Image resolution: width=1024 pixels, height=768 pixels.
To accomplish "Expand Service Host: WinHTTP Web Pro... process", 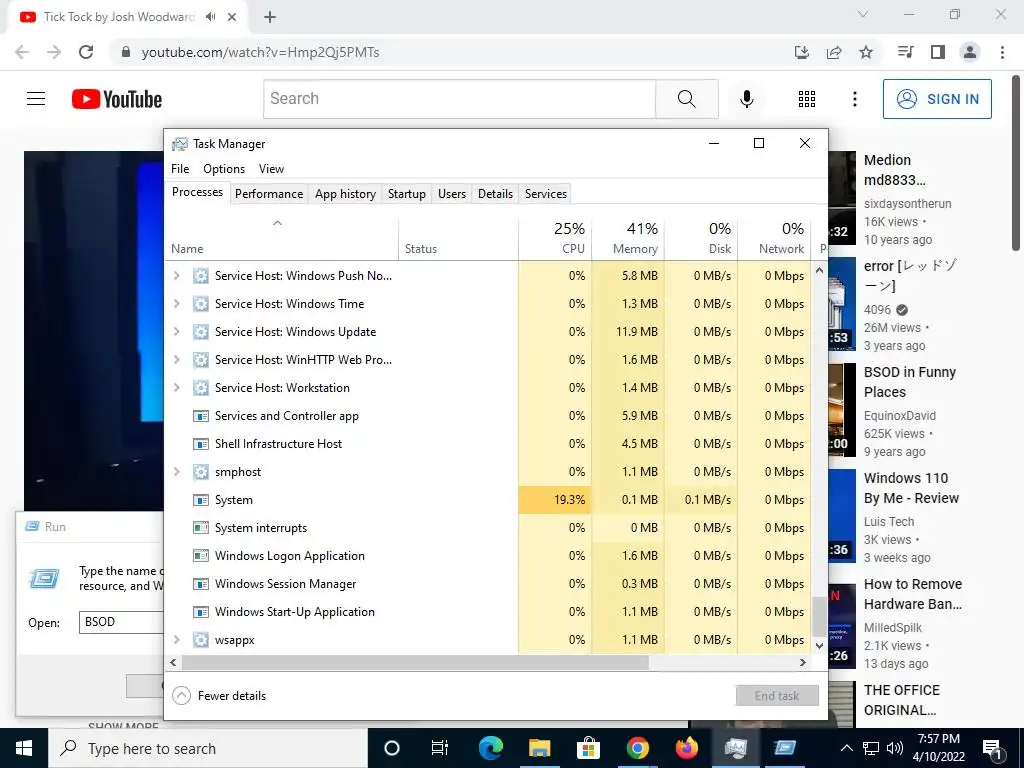I will click(176, 360).
